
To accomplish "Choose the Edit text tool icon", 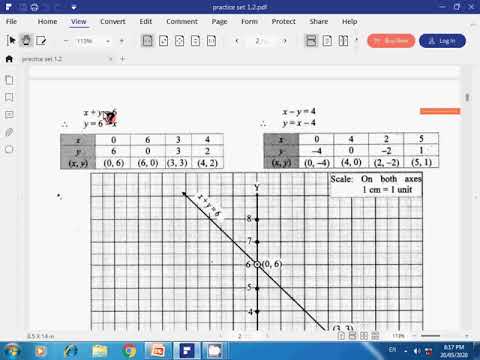I will (x=41, y=41).
